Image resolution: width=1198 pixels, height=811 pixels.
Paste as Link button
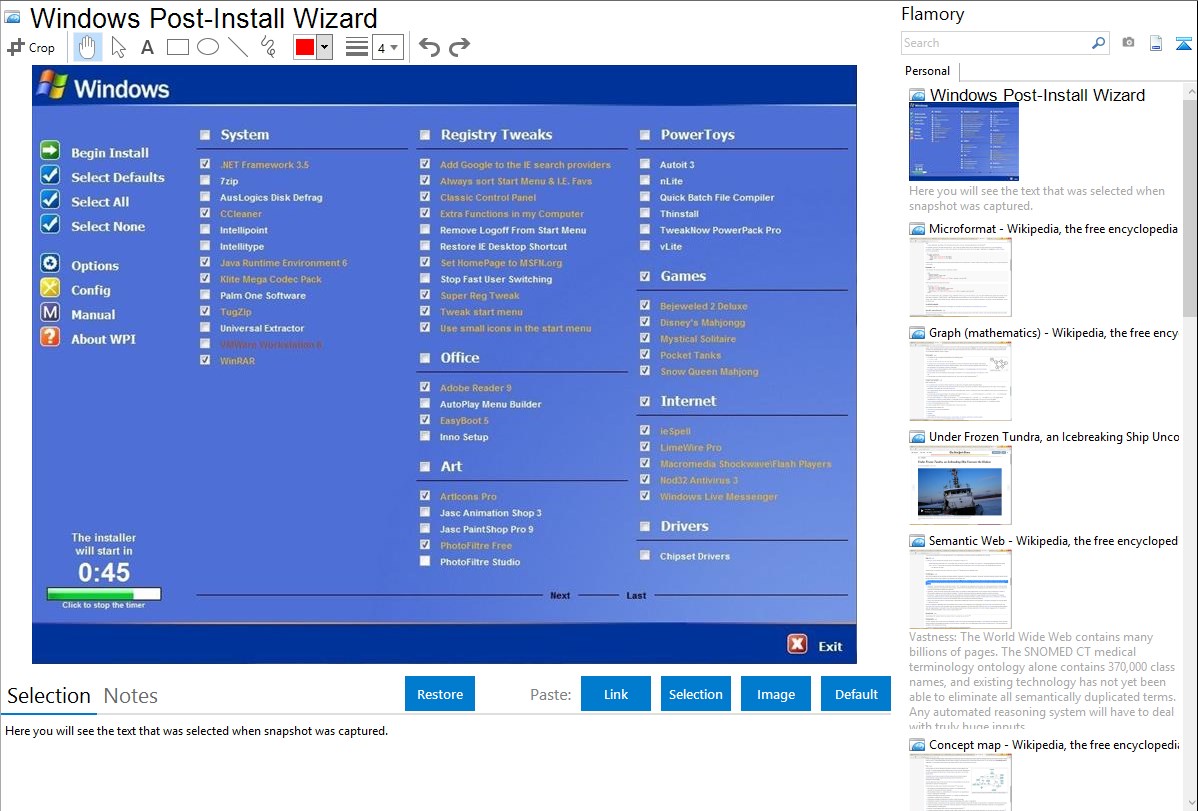point(616,694)
